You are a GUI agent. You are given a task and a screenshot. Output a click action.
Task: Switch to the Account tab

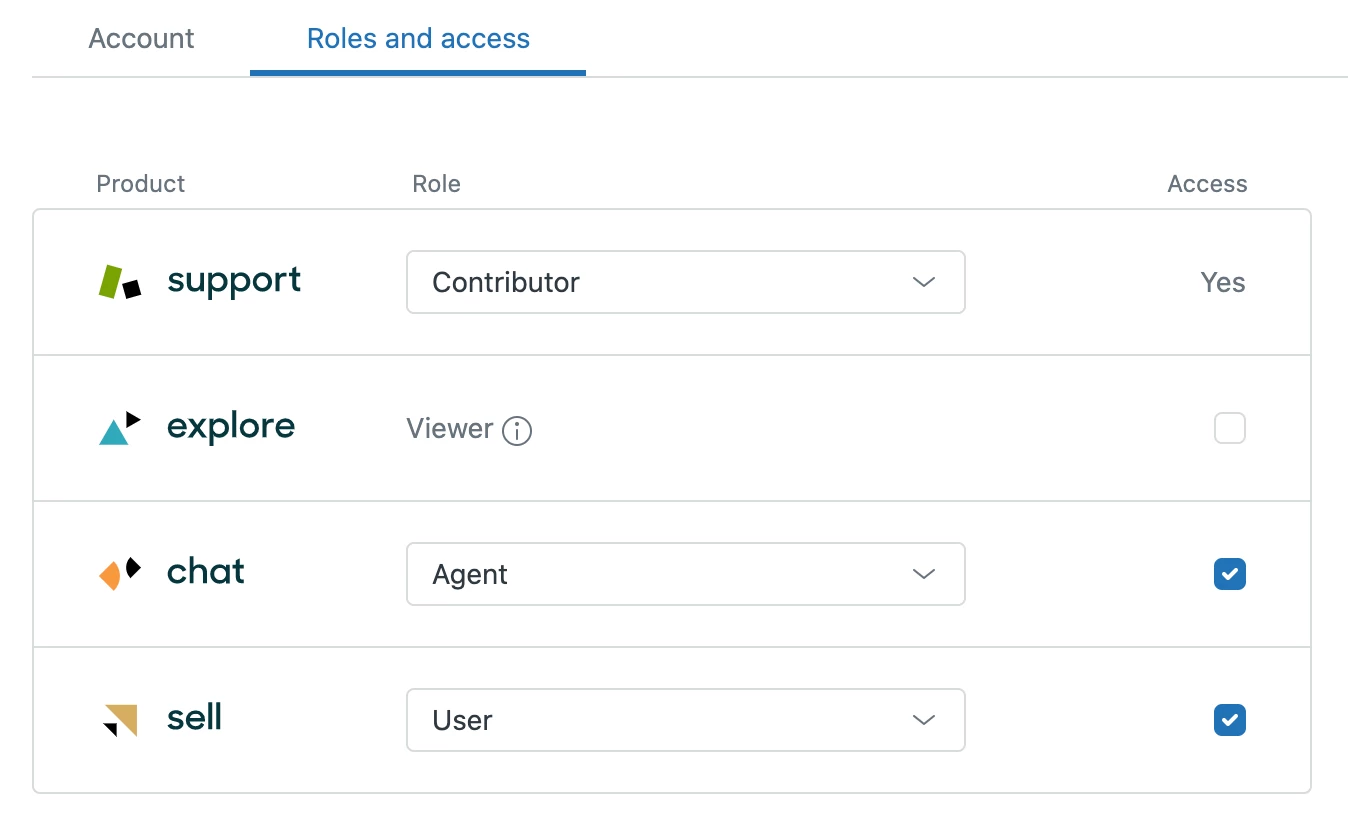pos(141,39)
